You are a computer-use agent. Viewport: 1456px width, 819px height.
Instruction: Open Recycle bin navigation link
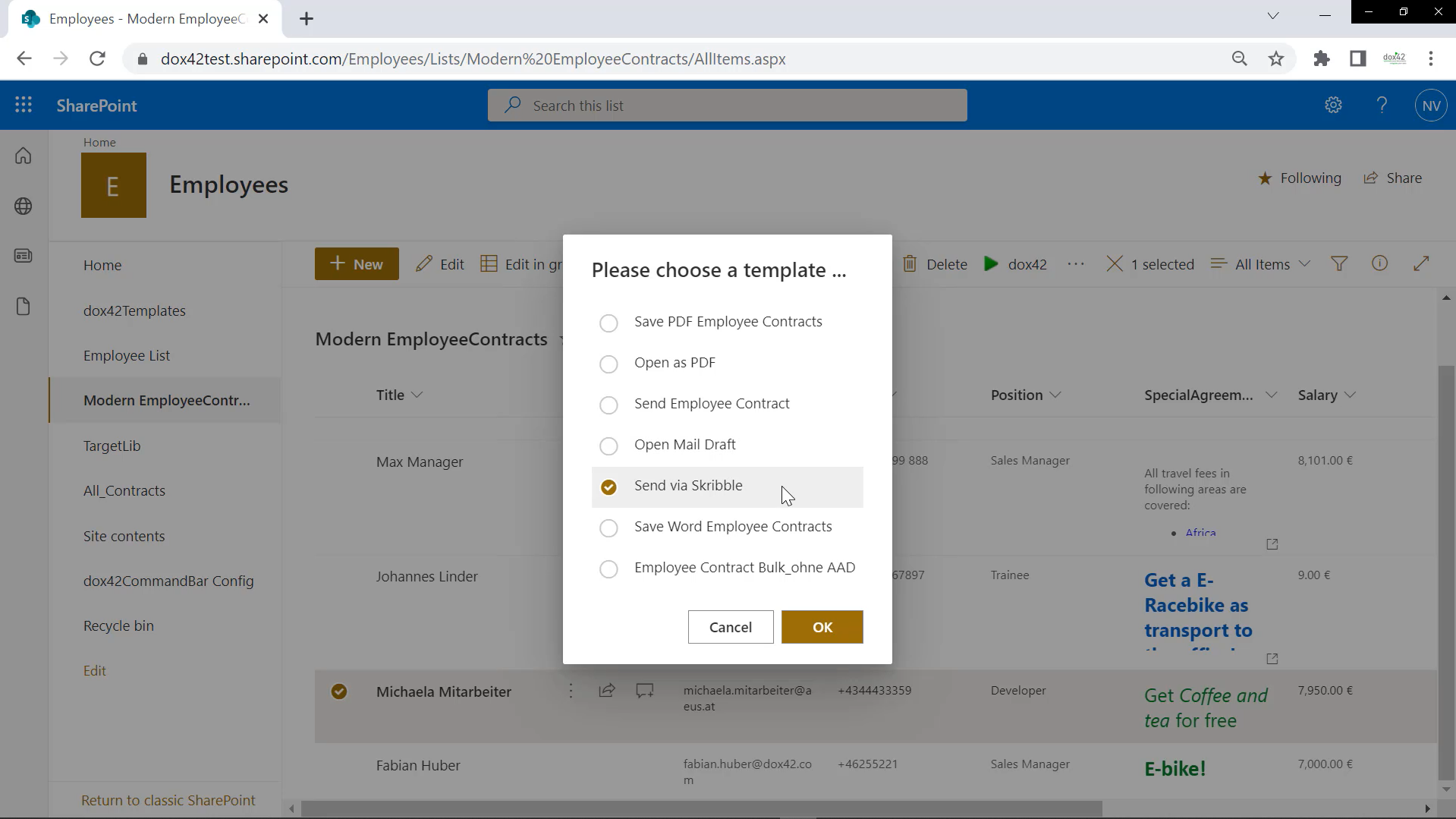pyautogui.click(x=118, y=625)
